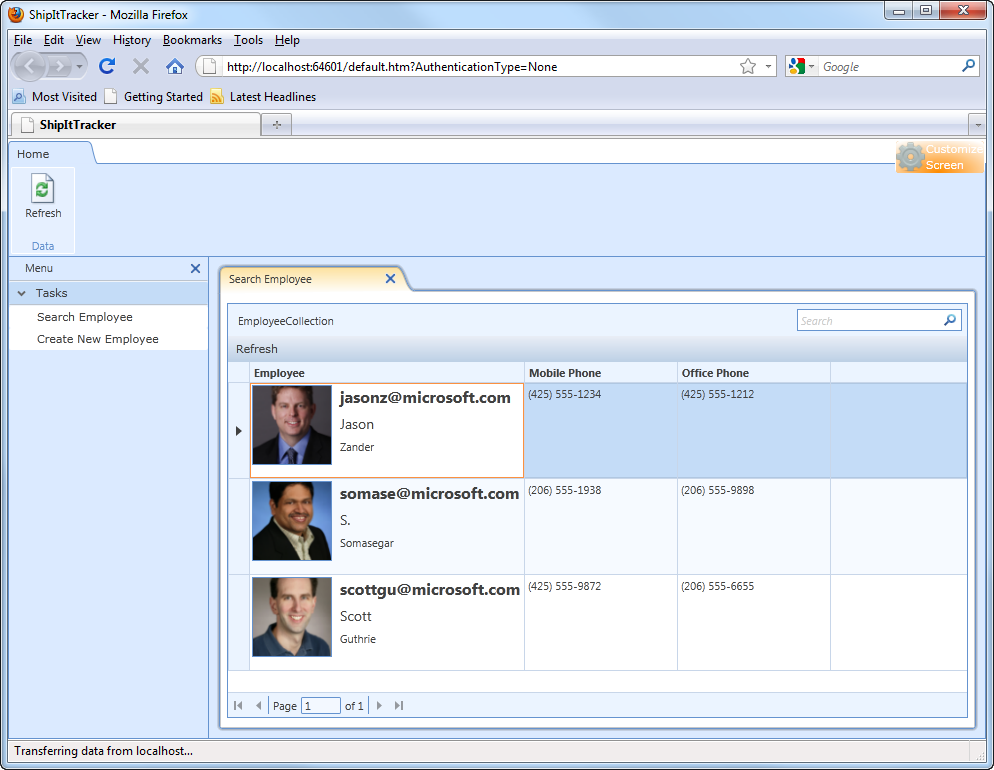
Task: Open the Bookmarks menu
Action: [192, 40]
